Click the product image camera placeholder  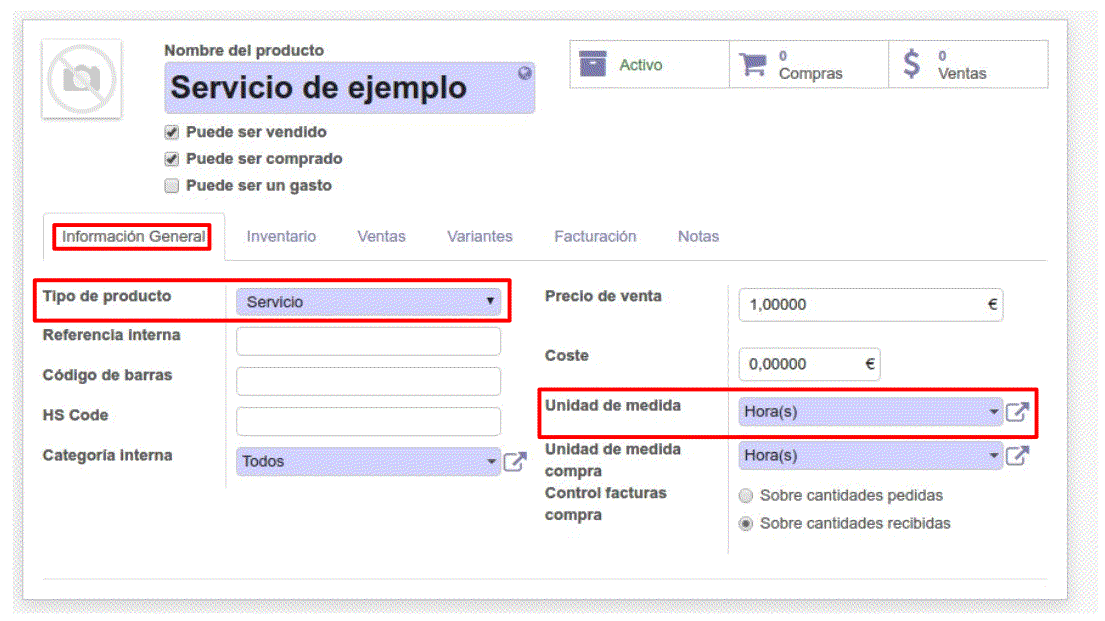click(81, 79)
